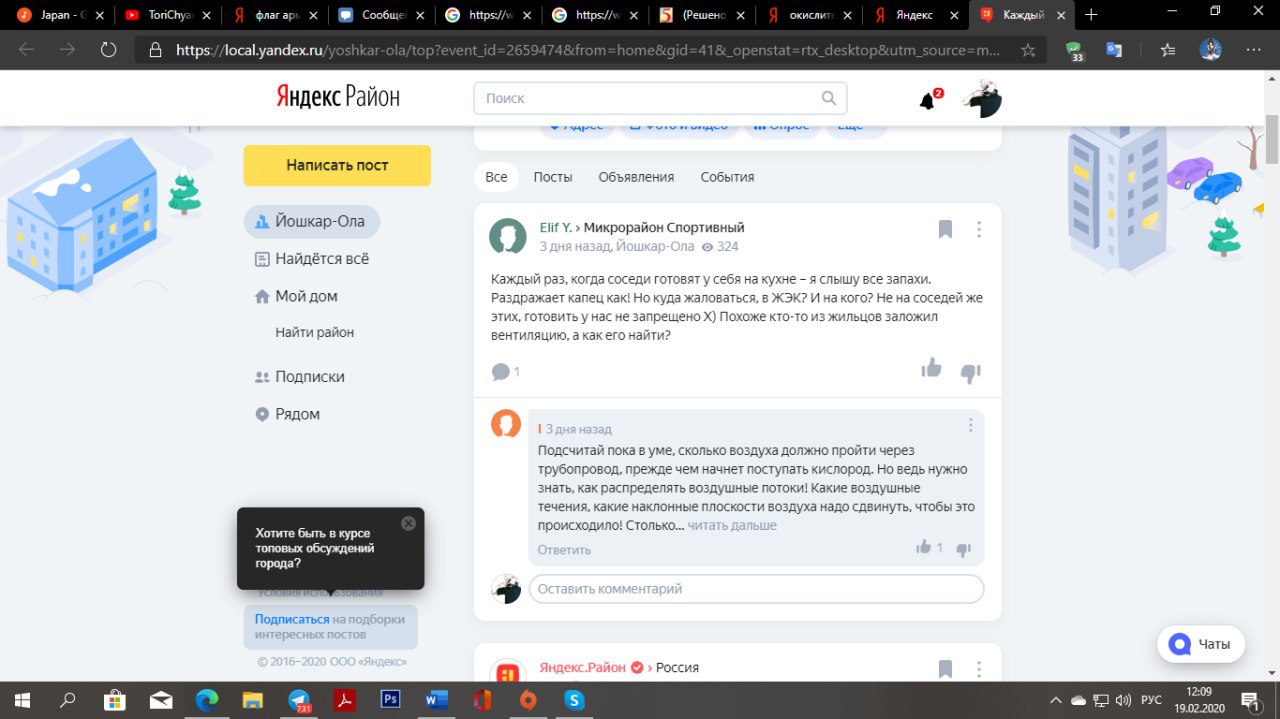Switch the РУС keyboard language indicator

(x=1151, y=700)
